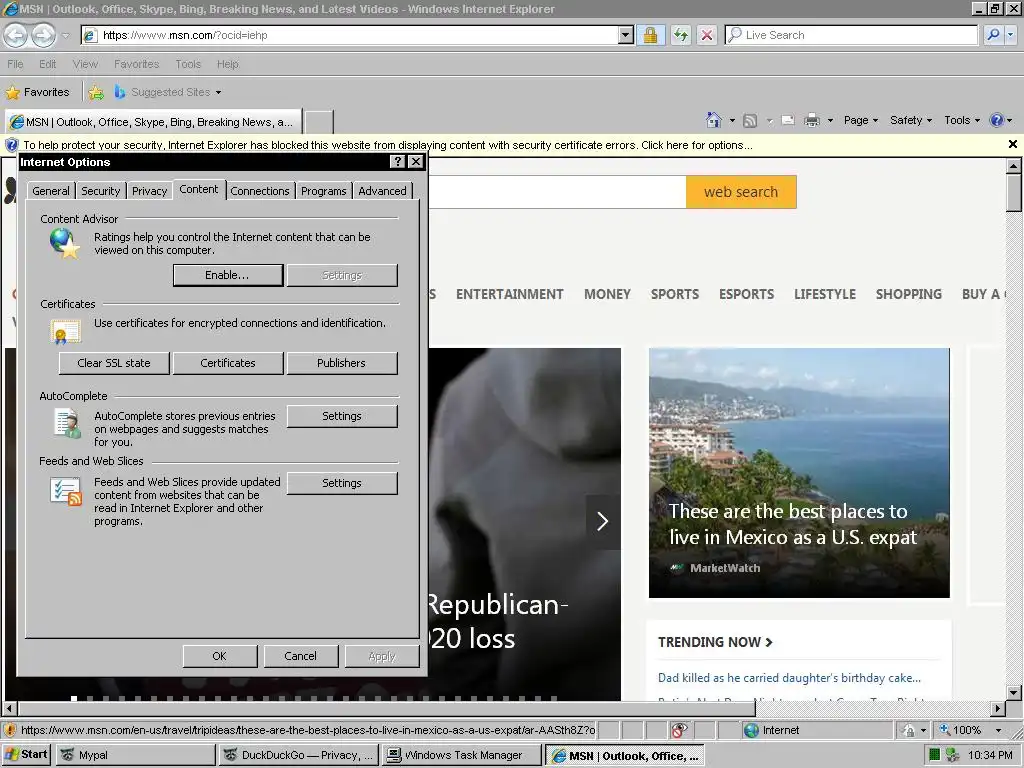Image resolution: width=1024 pixels, height=768 pixels.
Task: Switch to the General tab
Action: tap(51, 191)
